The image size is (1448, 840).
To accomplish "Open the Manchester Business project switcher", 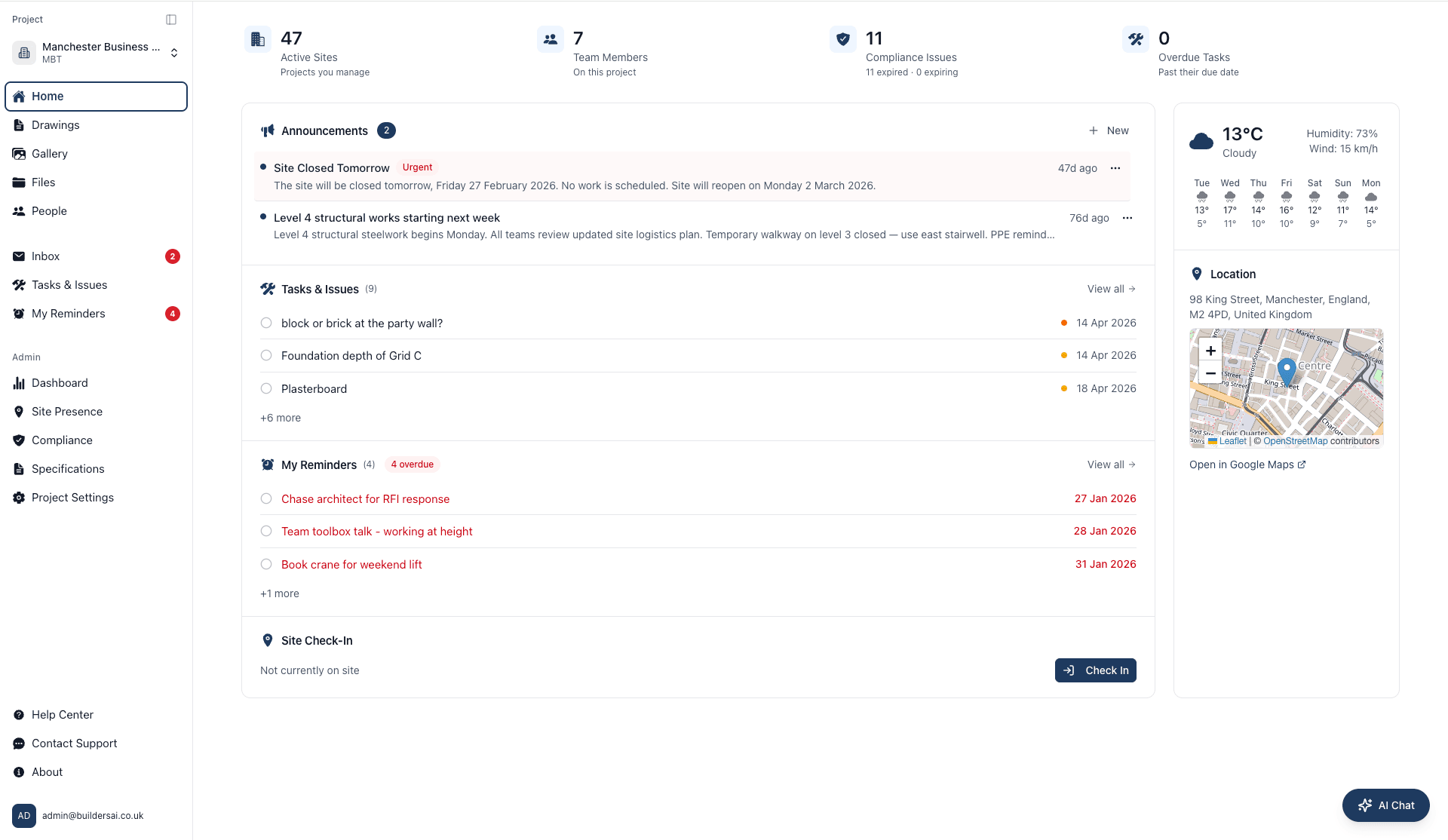I will pyautogui.click(x=97, y=53).
